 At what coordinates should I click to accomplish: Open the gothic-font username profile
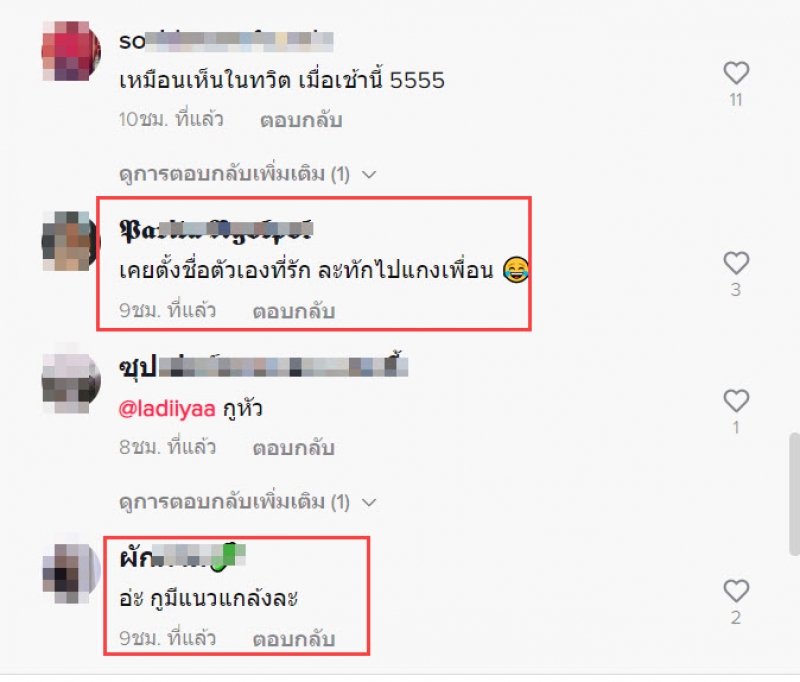pos(216,231)
